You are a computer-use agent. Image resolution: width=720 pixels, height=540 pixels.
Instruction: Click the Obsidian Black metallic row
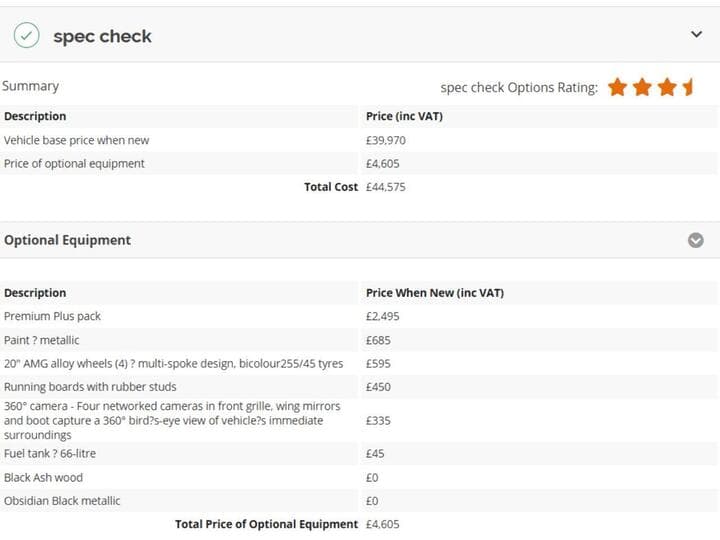click(358, 501)
